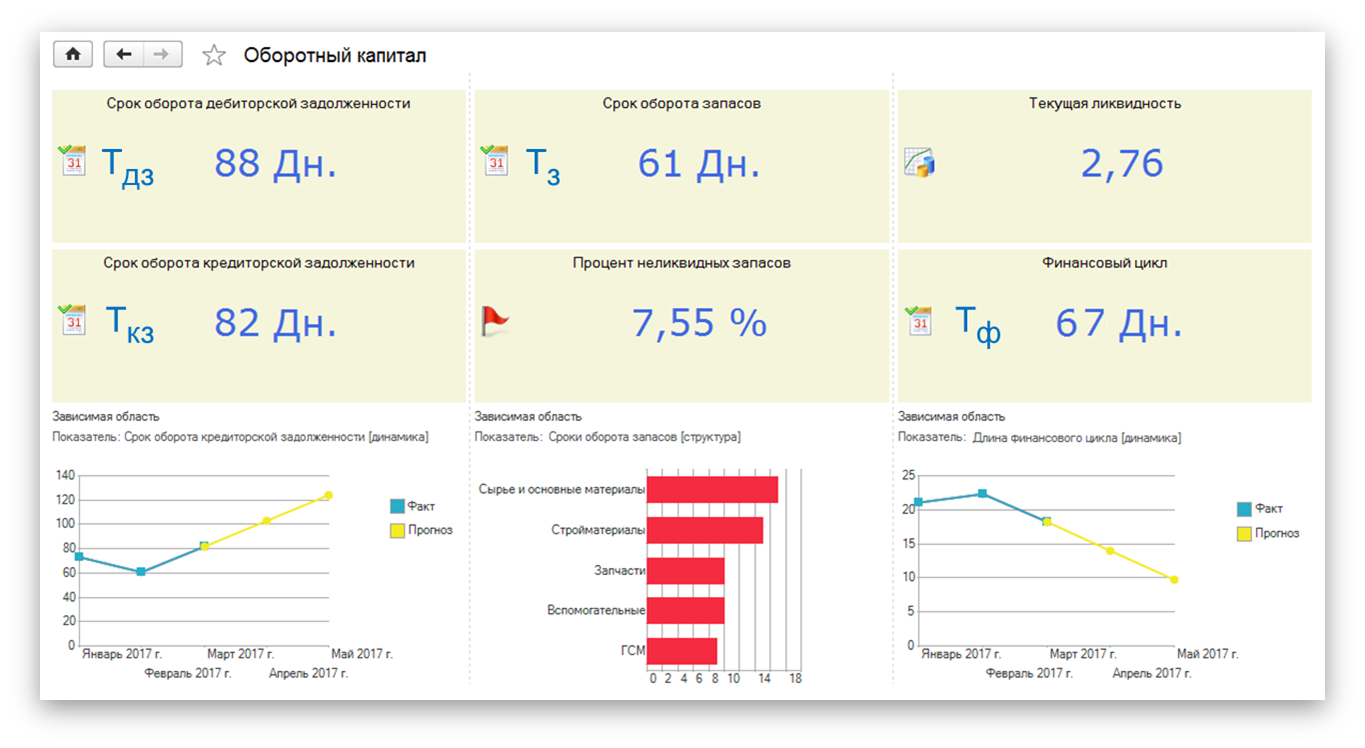1365x748 pixels.
Task: Click Прогноз yellow swatch in left chart legend
Action: click(397, 531)
